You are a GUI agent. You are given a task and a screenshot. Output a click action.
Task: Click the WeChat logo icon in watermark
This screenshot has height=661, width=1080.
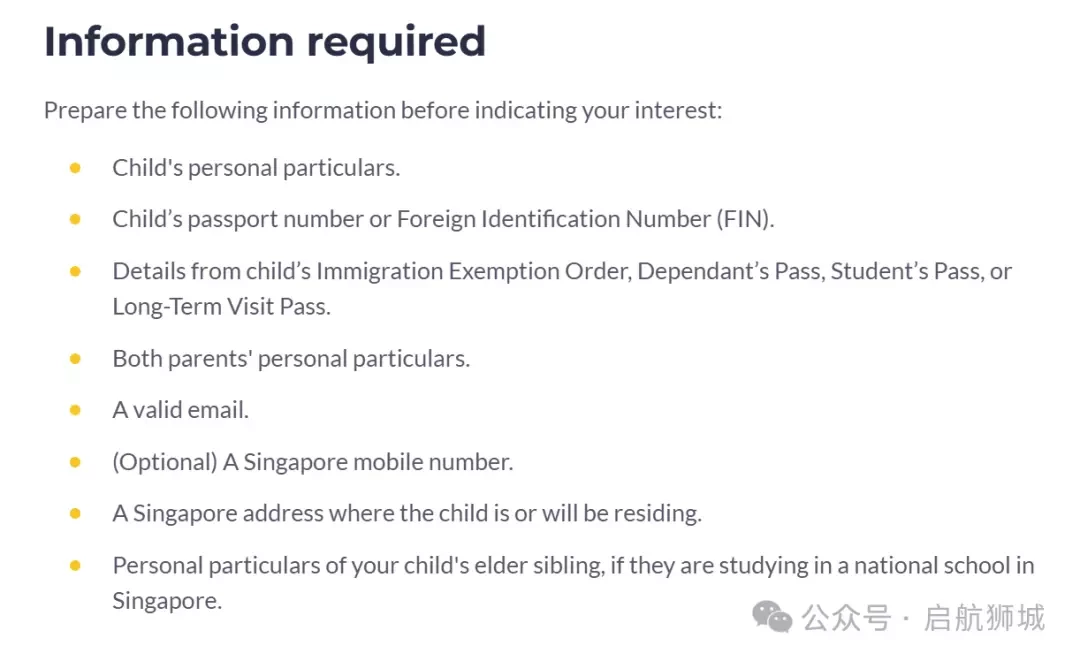[x=772, y=616]
